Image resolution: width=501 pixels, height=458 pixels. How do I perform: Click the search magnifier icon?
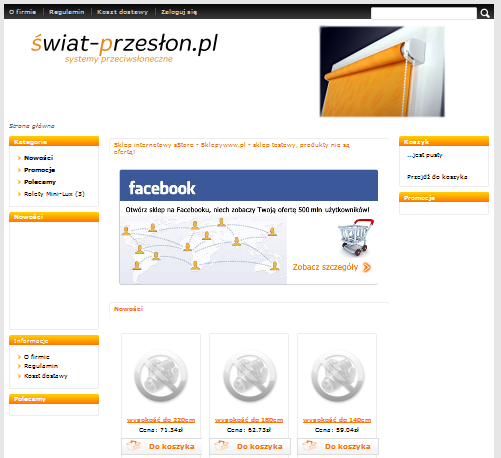coord(485,13)
